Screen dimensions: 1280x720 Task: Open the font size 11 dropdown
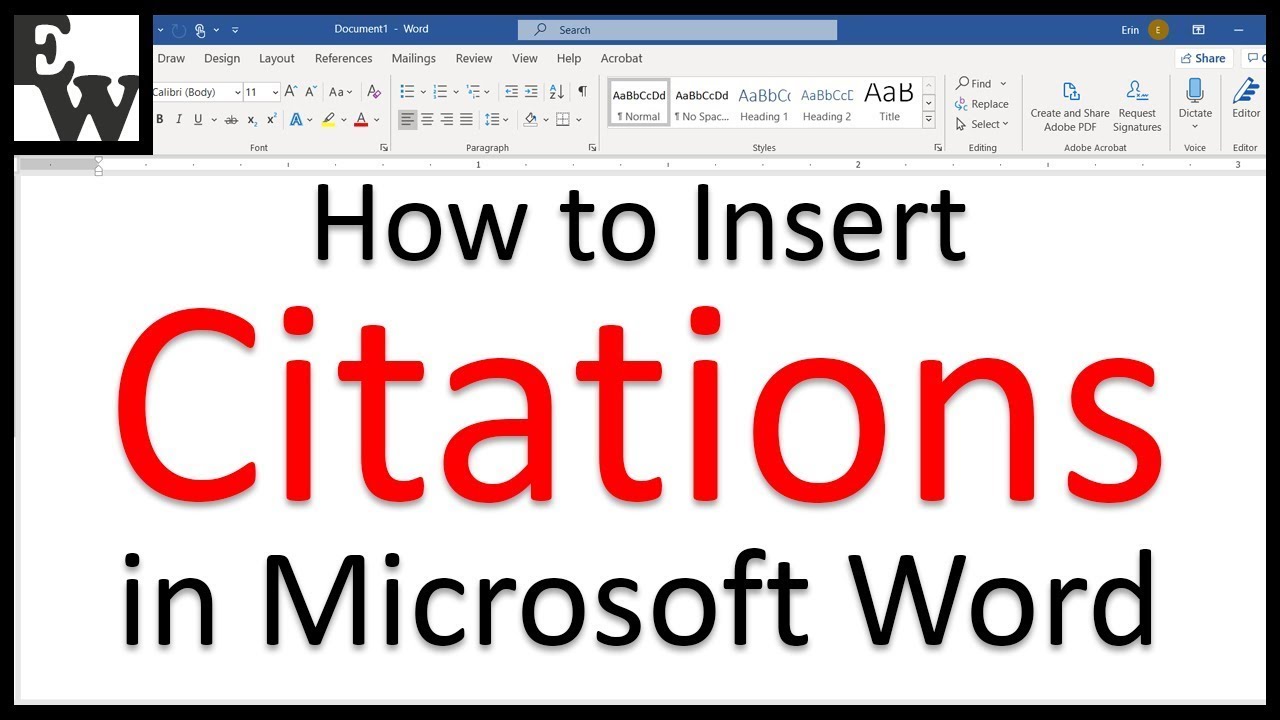coord(275,92)
